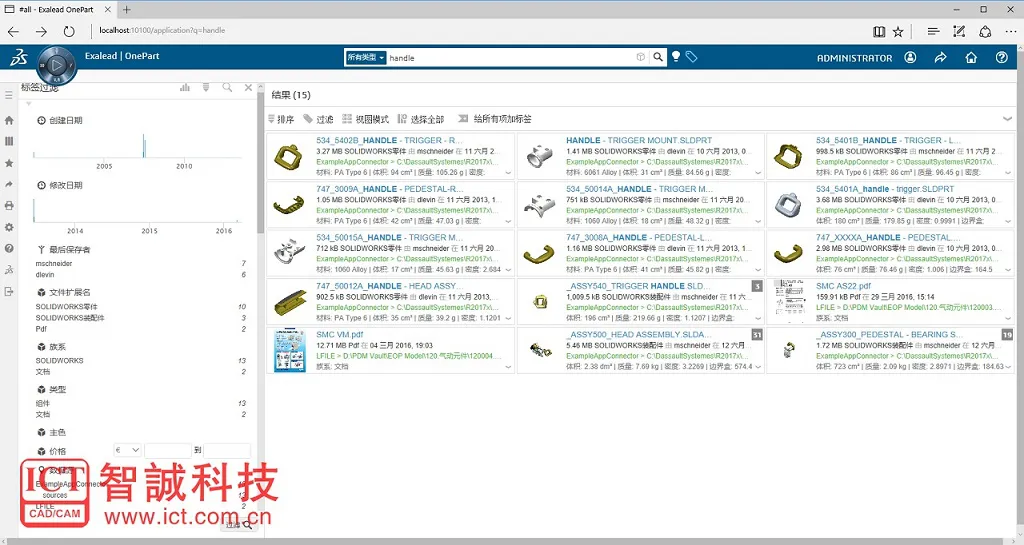Open the 所有类型 type dropdown
The image size is (1024, 545).
click(365, 58)
